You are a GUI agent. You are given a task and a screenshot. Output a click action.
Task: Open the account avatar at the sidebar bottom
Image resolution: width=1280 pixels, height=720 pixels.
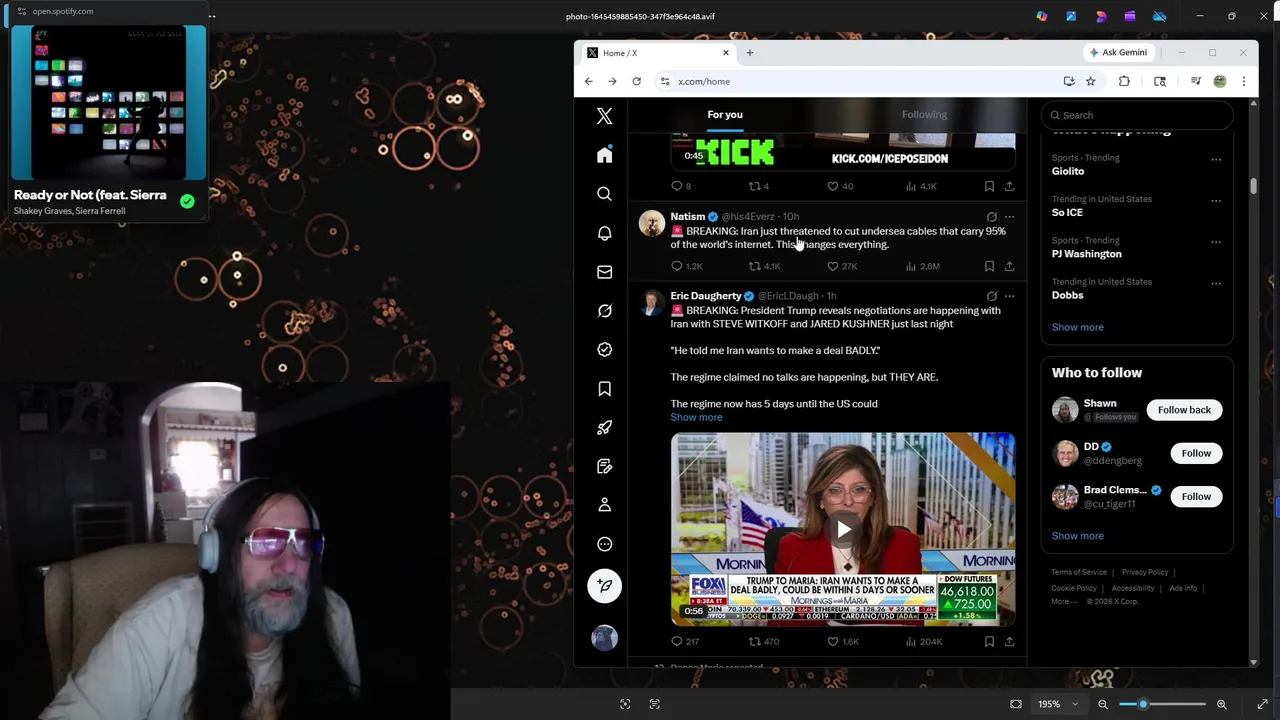(604, 638)
